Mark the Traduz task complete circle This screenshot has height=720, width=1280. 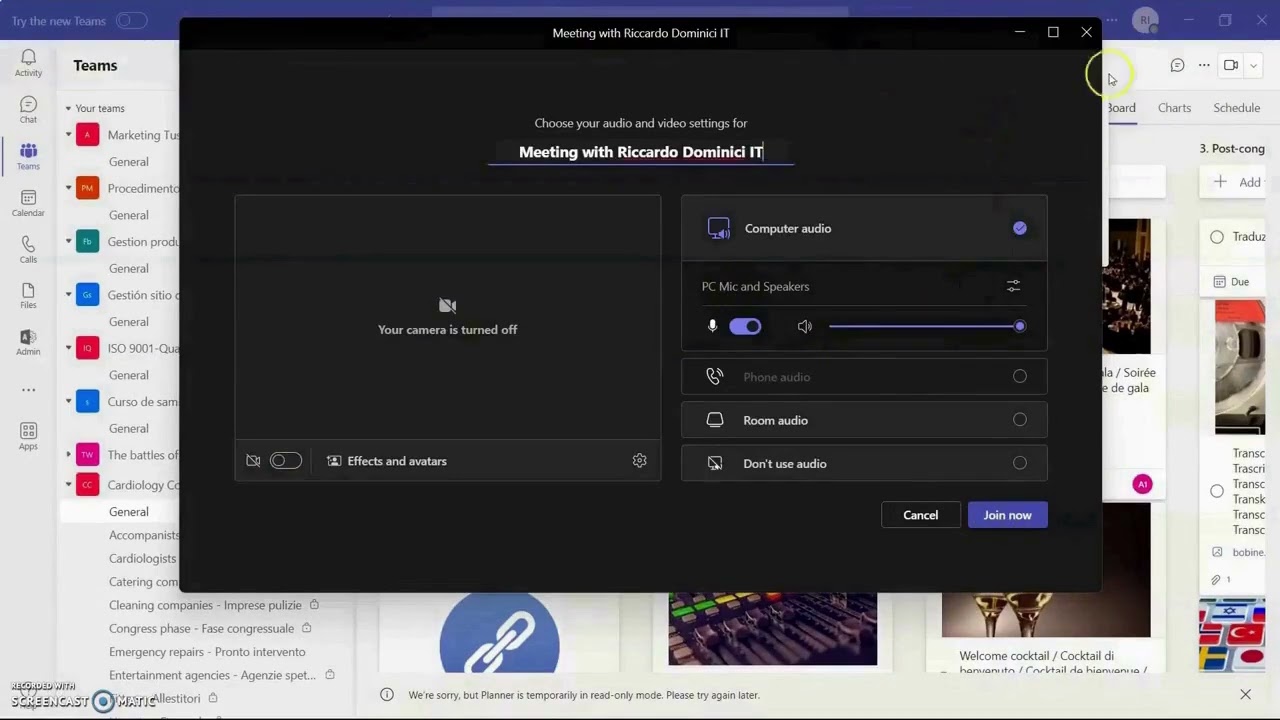[1217, 237]
